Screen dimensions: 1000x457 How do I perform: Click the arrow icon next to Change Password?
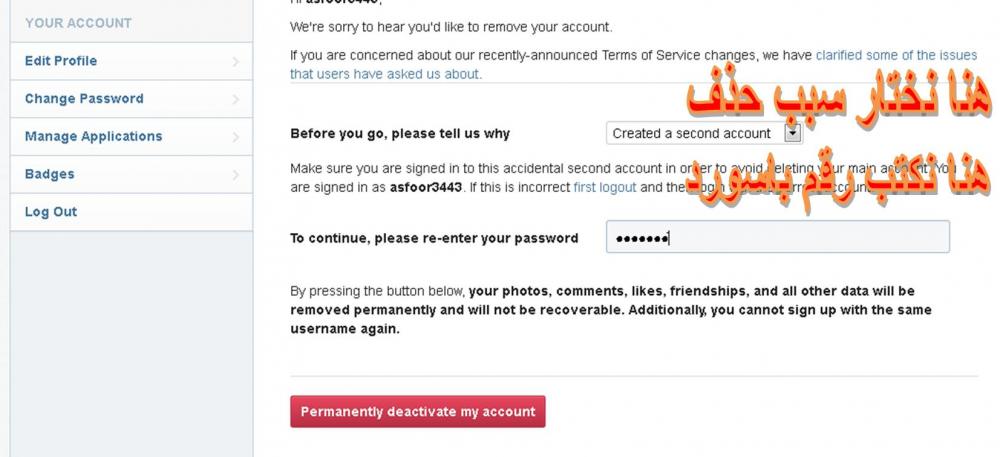pos(236,99)
